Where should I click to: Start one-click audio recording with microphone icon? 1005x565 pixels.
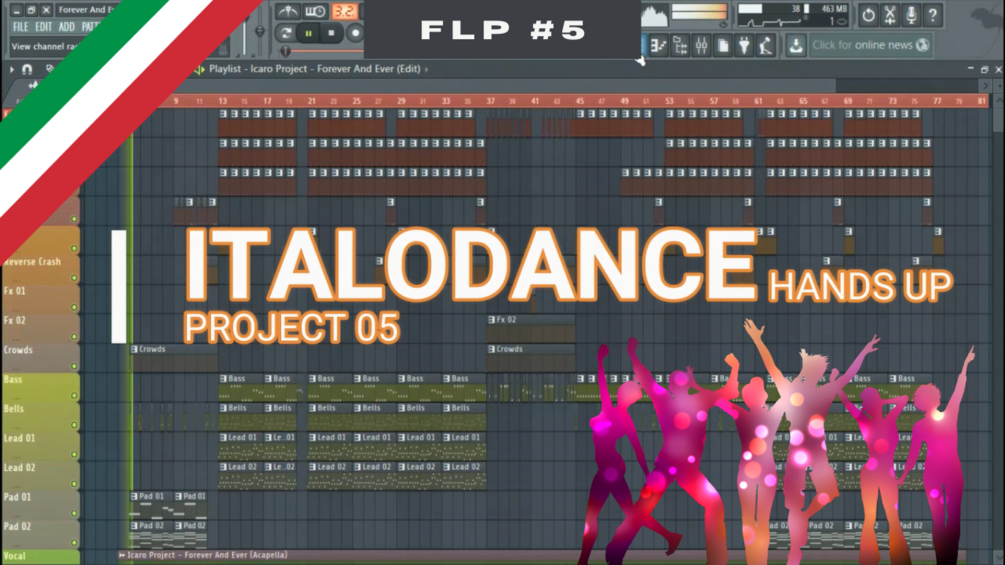[911, 15]
